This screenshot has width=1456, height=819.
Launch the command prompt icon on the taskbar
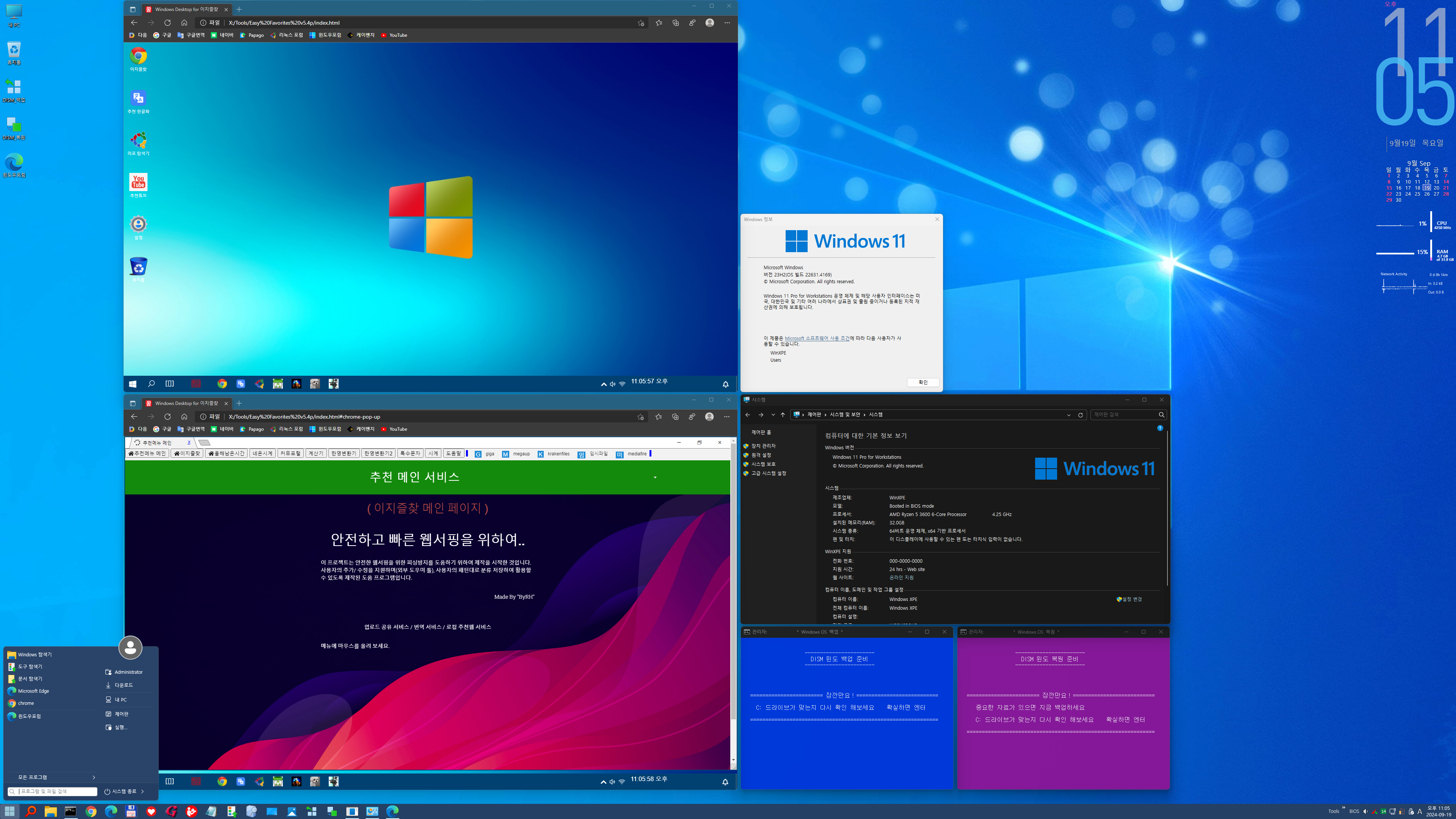(71, 811)
